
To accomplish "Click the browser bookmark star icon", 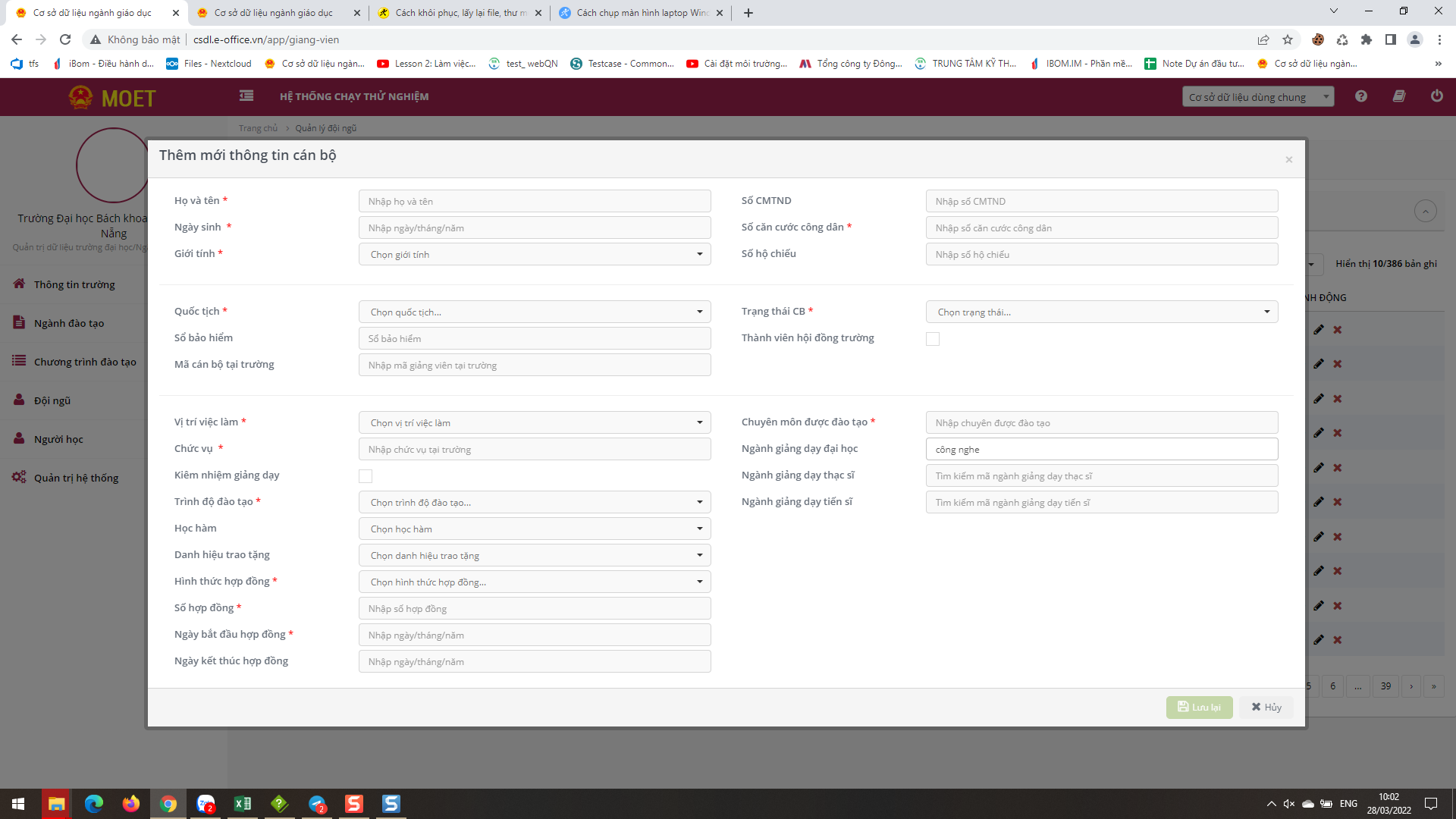I will click(1288, 39).
